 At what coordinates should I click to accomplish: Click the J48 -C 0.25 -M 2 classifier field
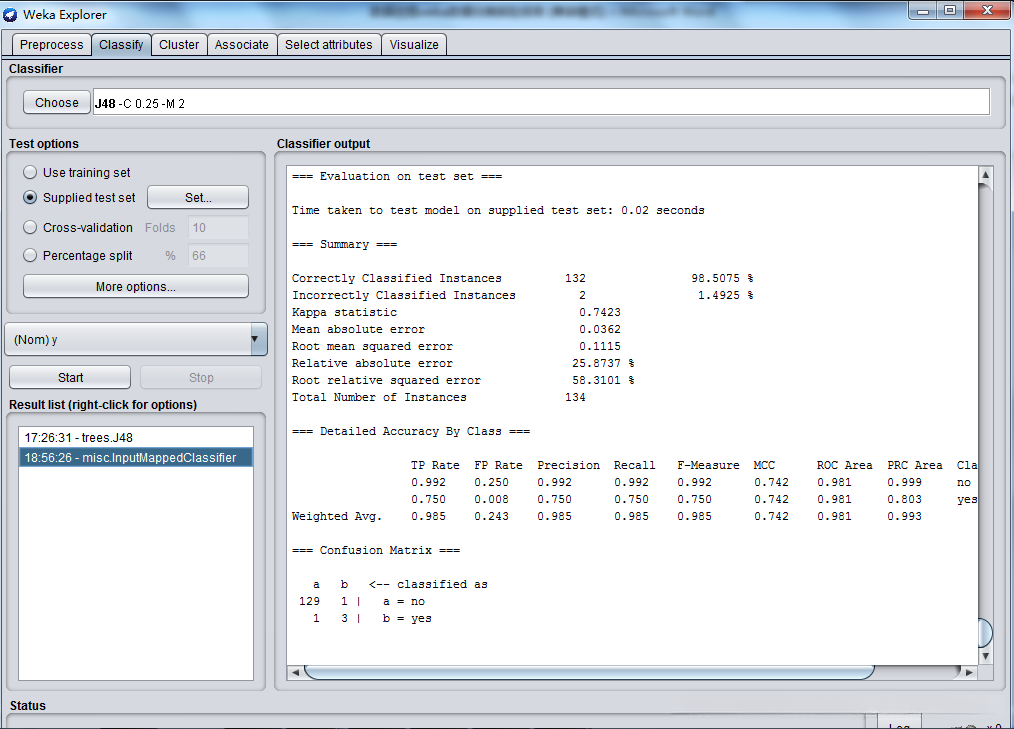pyautogui.click(x=540, y=103)
